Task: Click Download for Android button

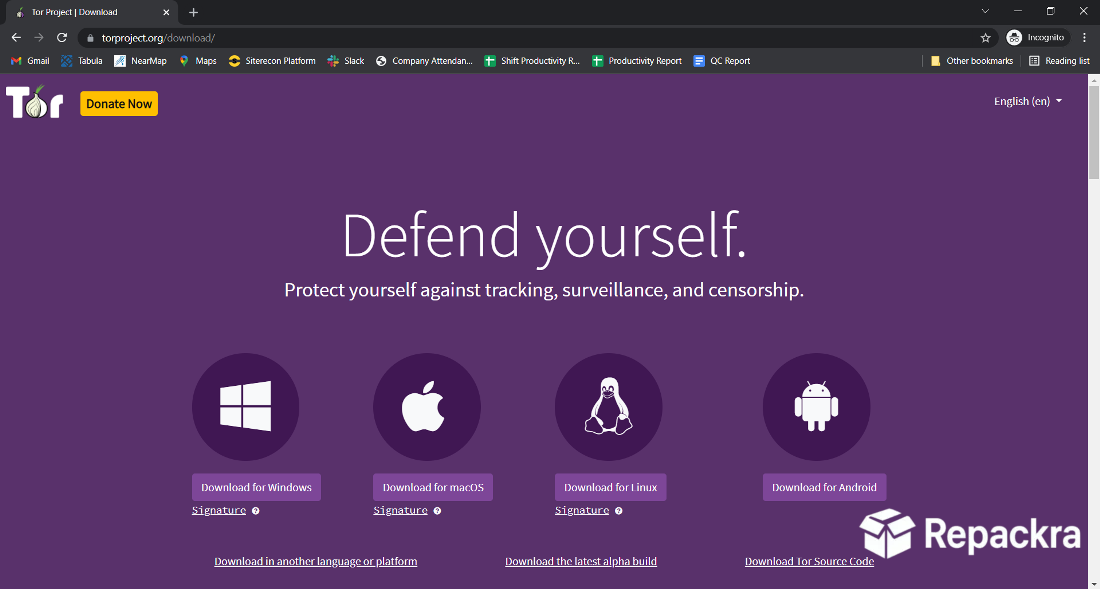Action: [824, 487]
